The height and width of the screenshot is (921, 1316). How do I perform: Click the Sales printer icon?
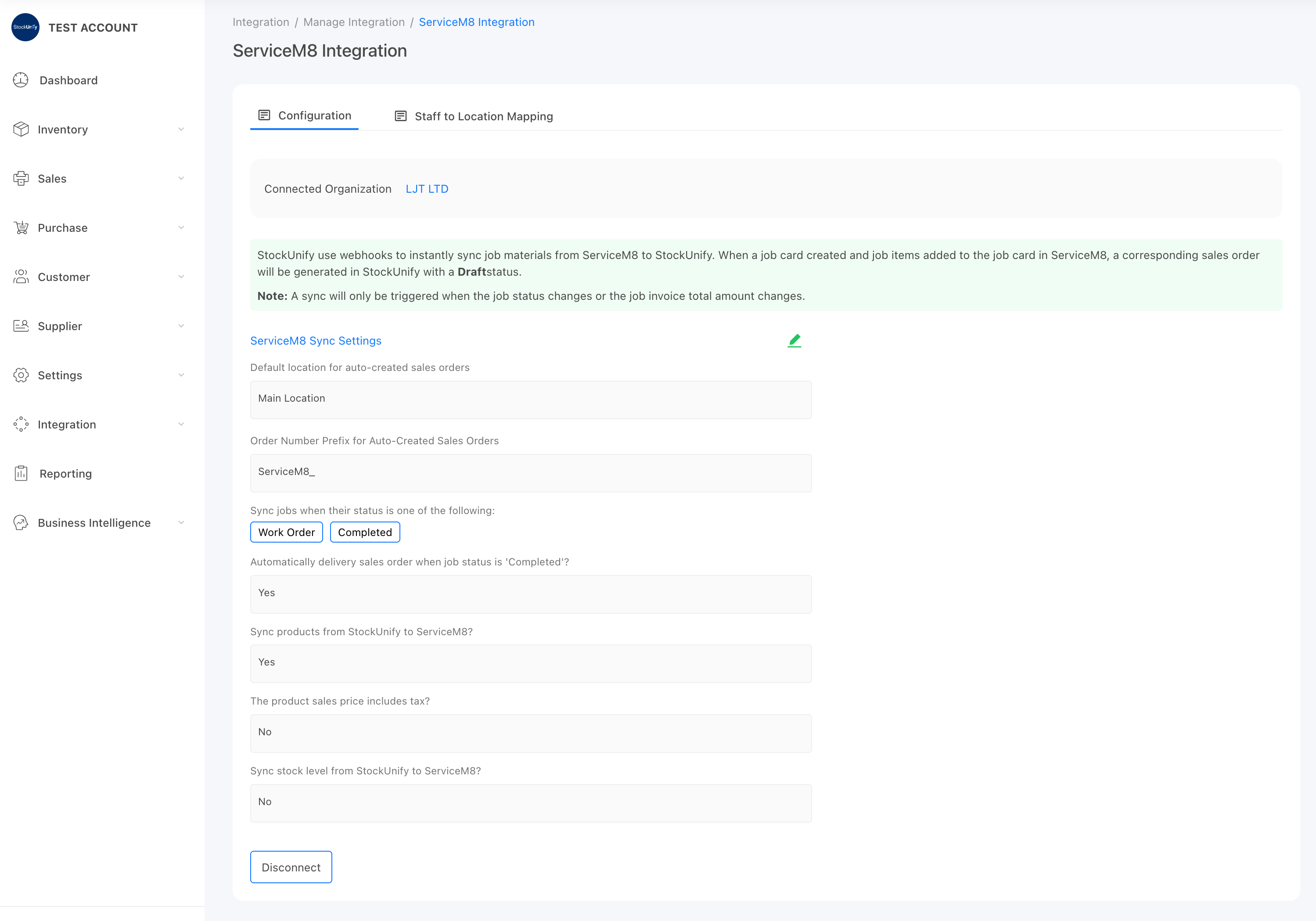21,179
